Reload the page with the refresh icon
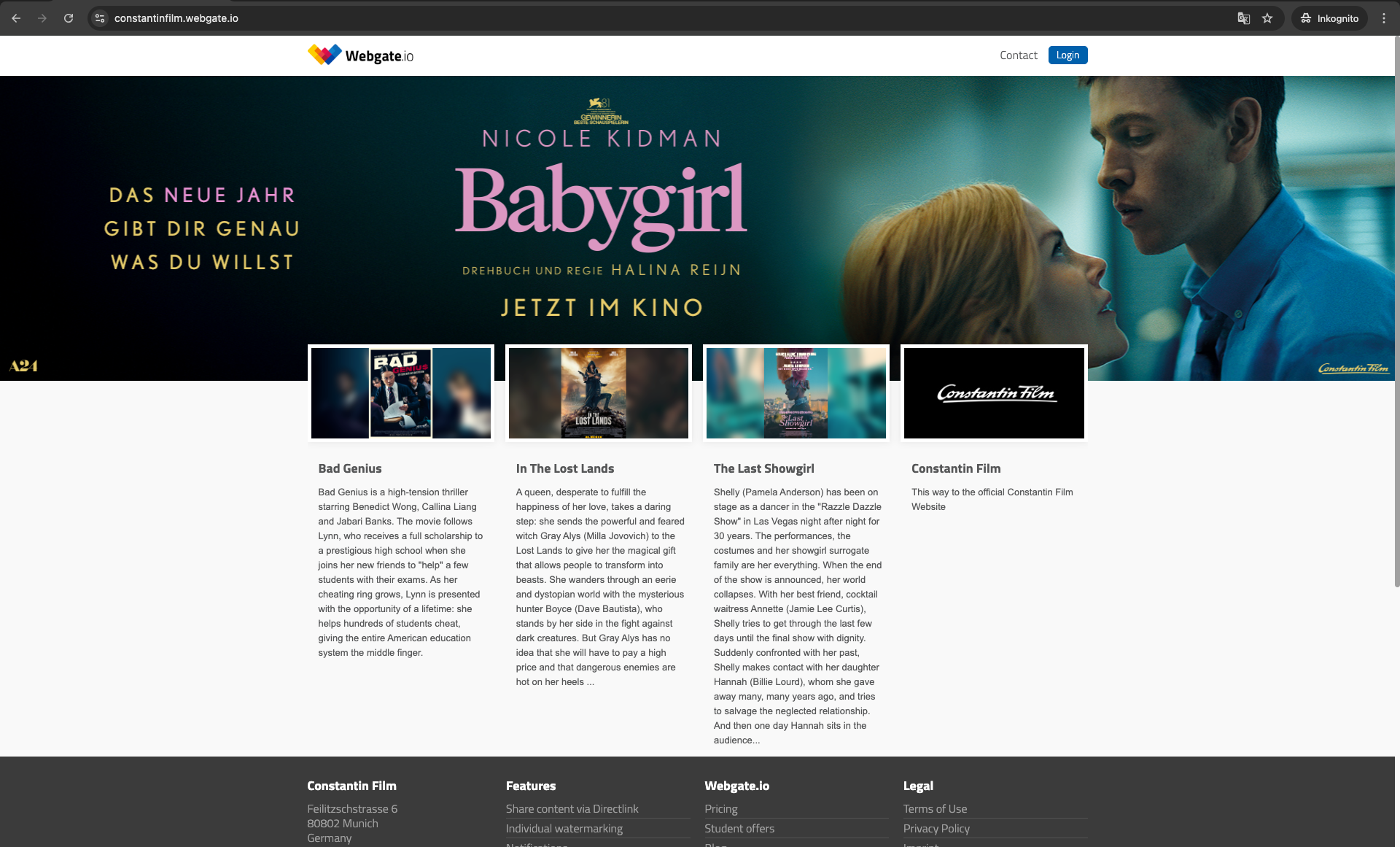 69,18
